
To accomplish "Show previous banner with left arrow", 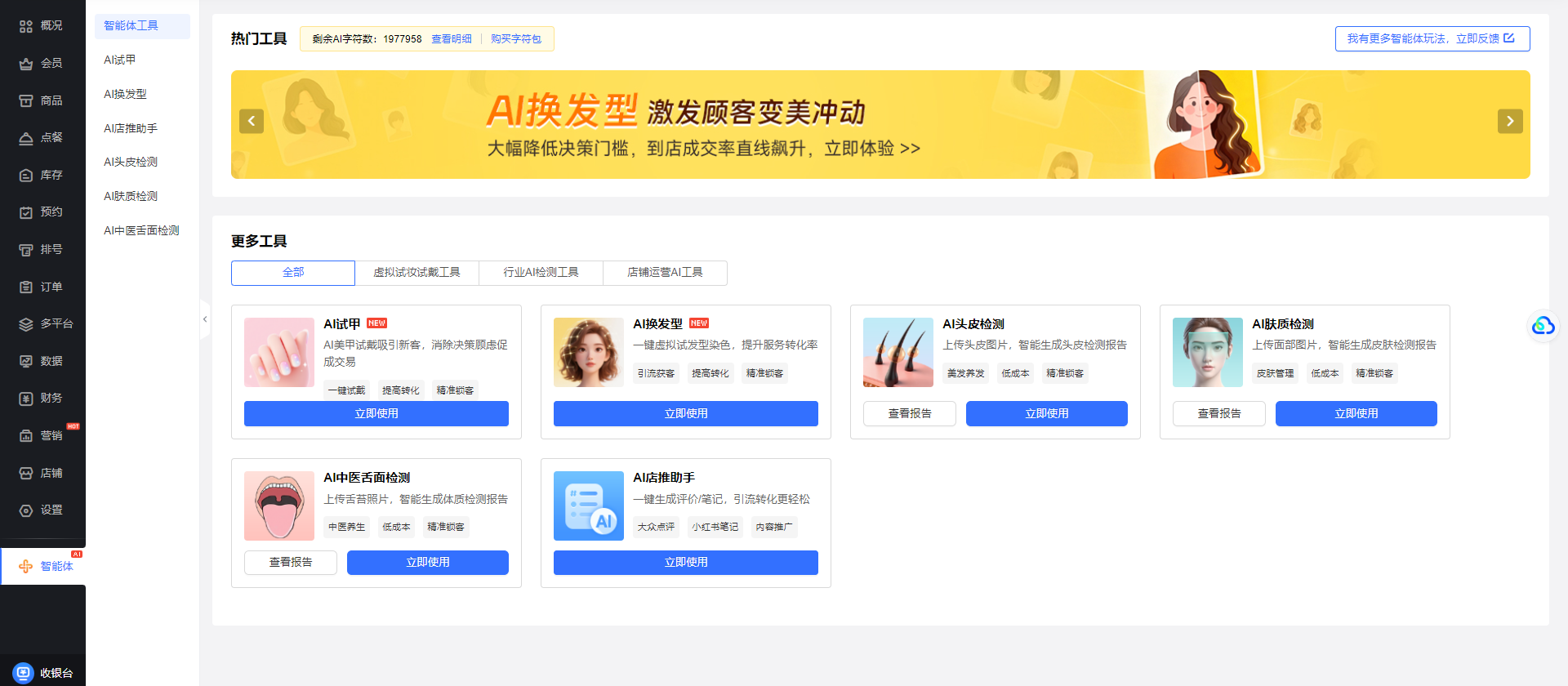I will [x=252, y=122].
